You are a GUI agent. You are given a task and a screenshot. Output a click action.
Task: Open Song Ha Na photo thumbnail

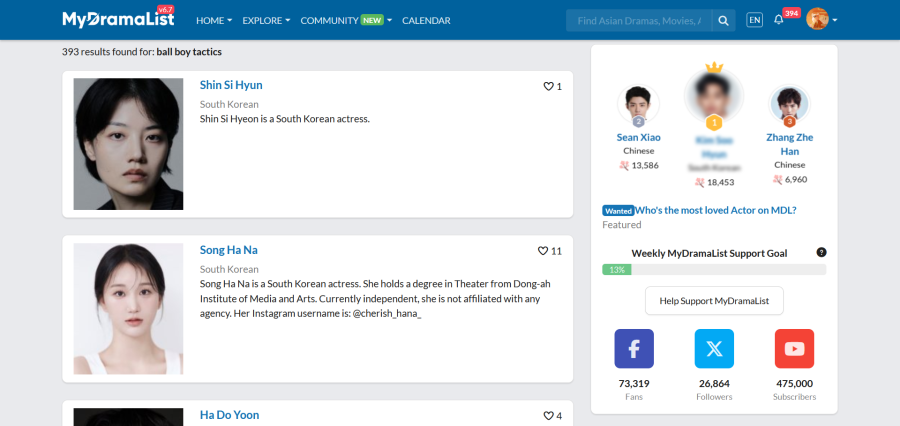click(x=128, y=309)
